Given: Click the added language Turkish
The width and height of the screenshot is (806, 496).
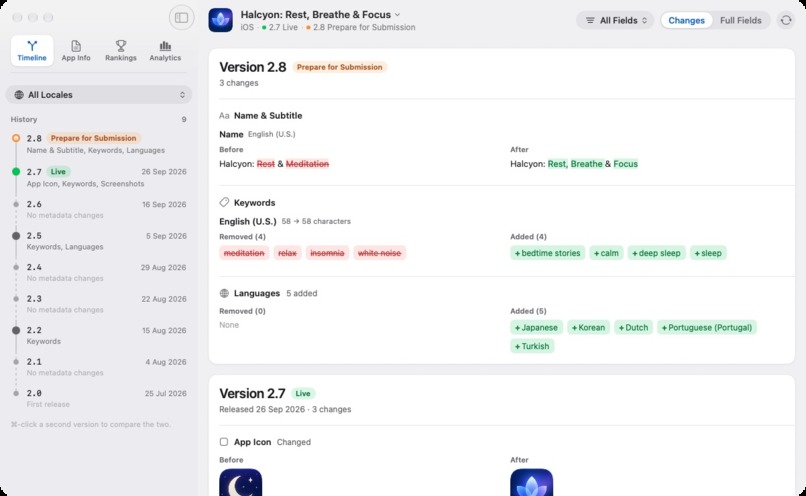Looking at the screenshot, I should click(x=532, y=346).
